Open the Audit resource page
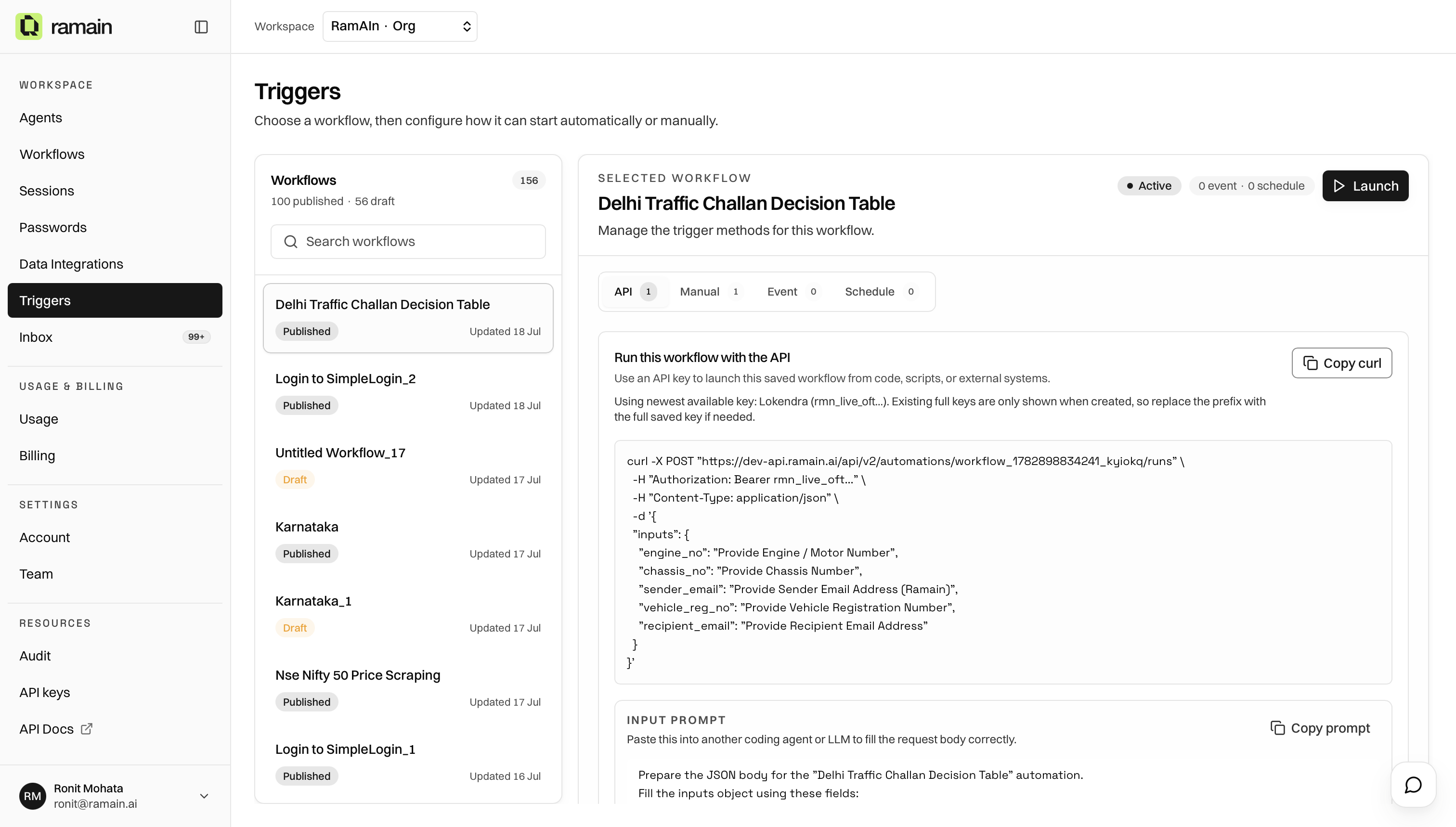The width and height of the screenshot is (1456, 827). (x=115, y=656)
